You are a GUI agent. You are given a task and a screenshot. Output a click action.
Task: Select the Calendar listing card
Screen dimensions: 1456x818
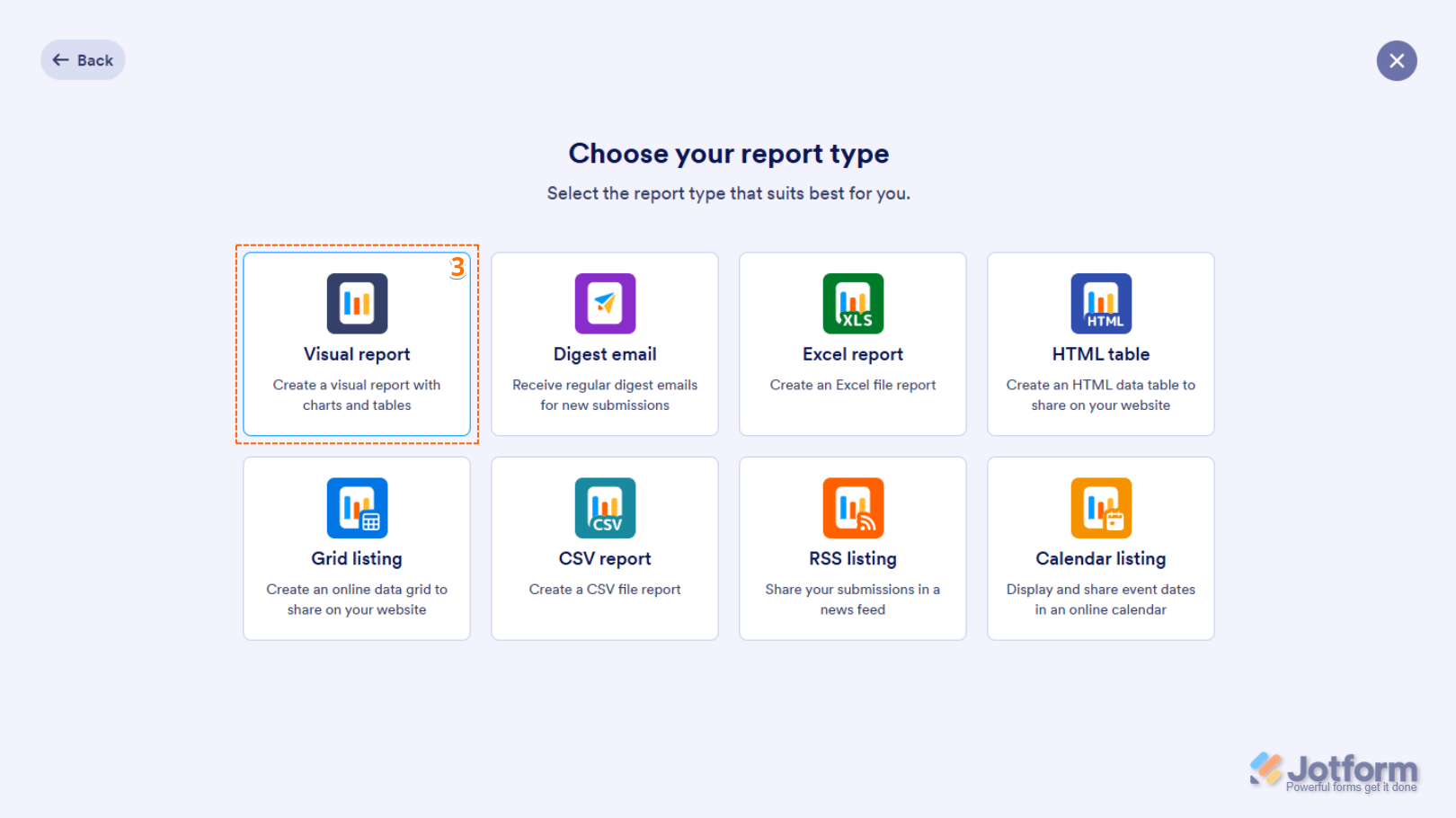tap(1101, 548)
